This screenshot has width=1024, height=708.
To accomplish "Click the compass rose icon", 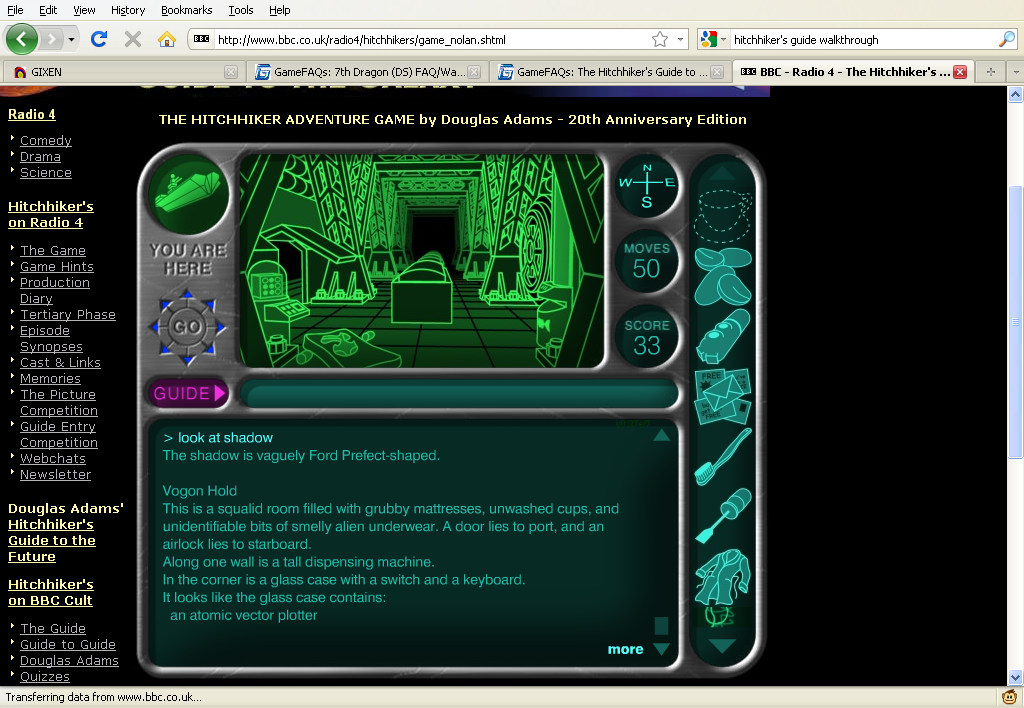I will 646,183.
